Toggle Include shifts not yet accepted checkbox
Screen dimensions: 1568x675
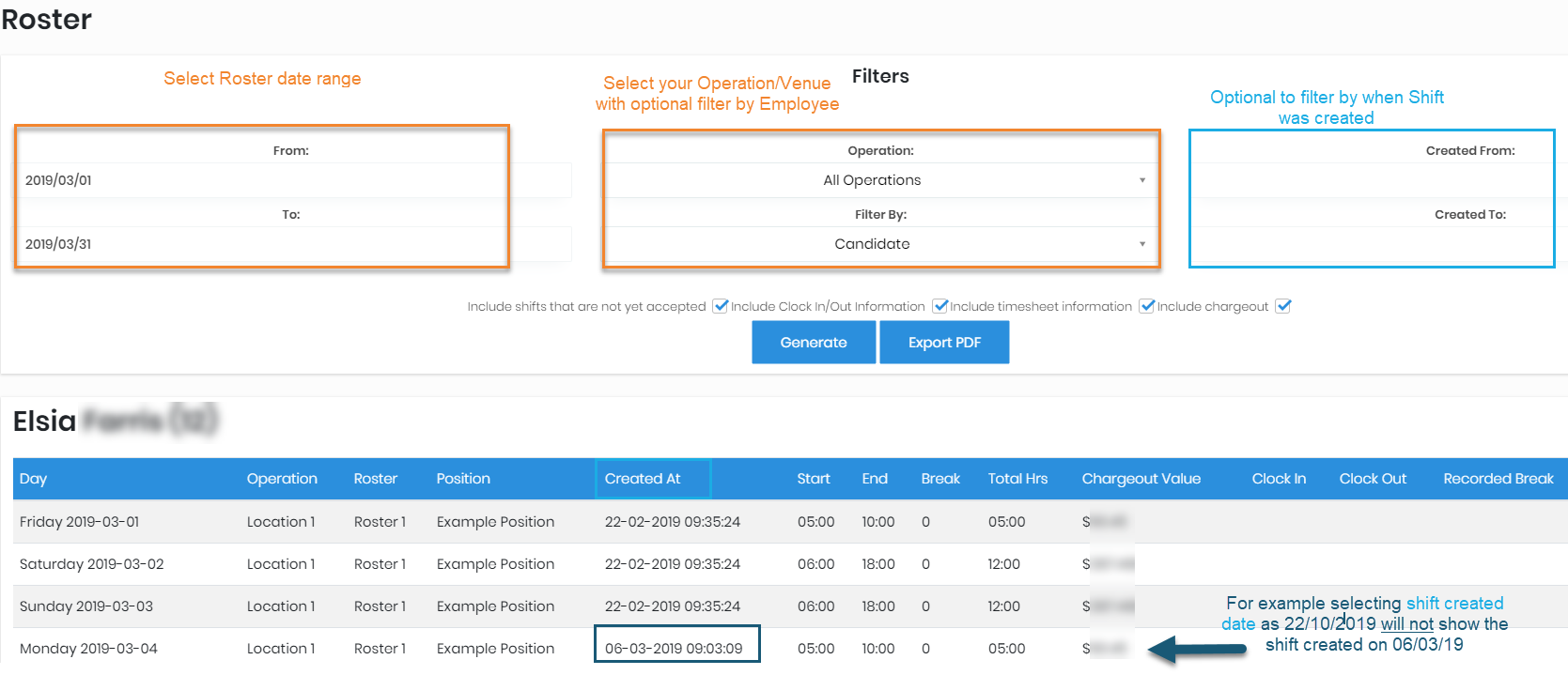tap(721, 306)
